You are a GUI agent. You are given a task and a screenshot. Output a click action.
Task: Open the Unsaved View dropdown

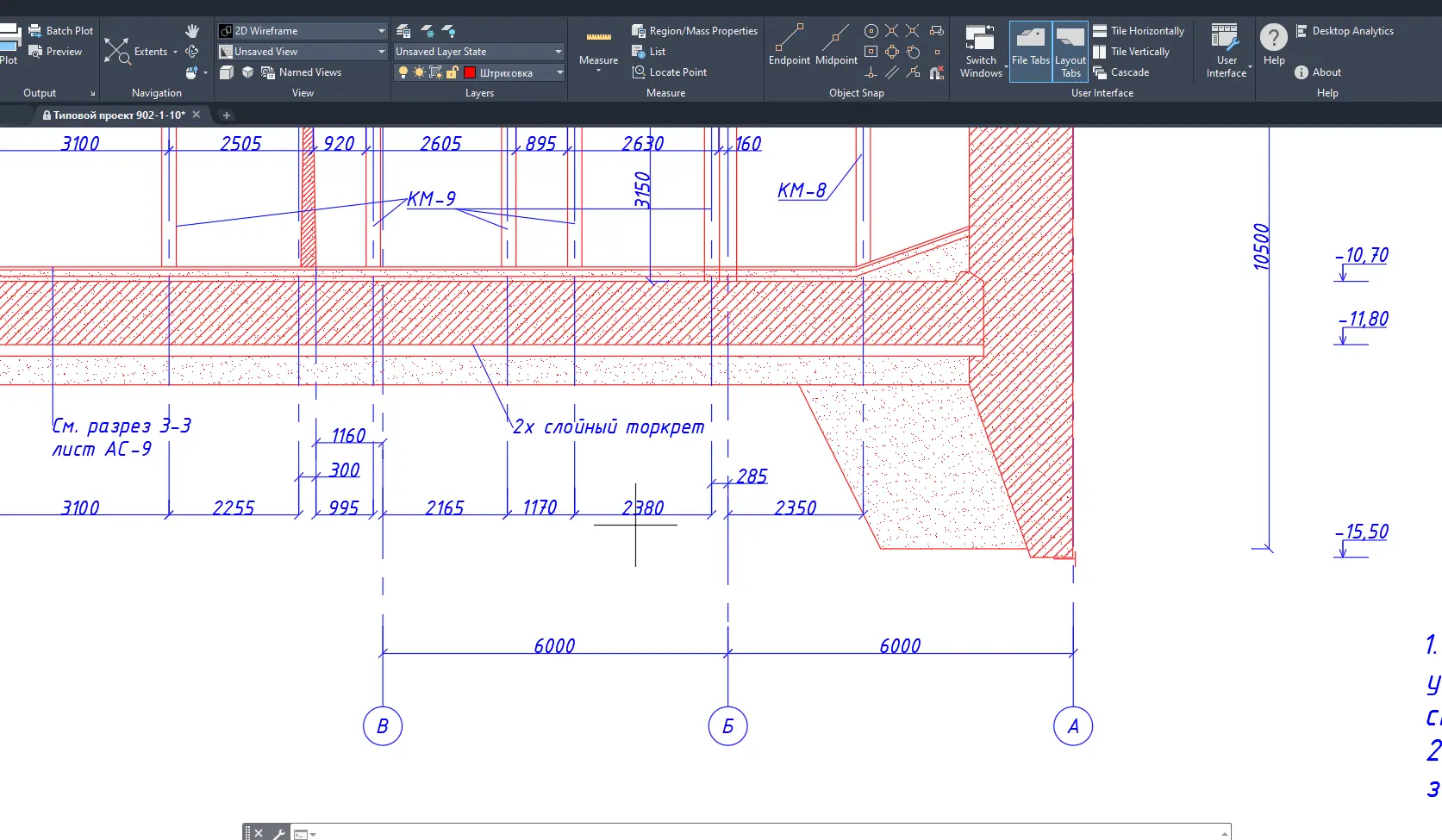tap(303, 52)
